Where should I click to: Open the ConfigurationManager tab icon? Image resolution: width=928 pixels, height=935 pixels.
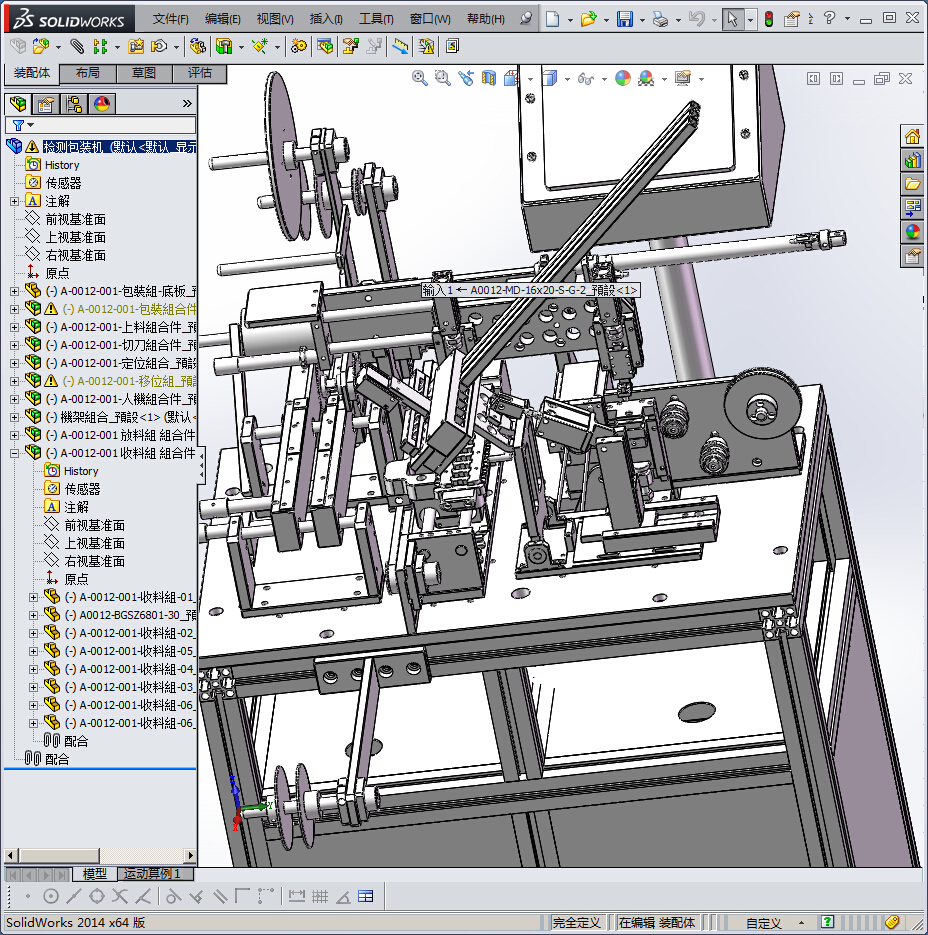click(x=73, y=104)
